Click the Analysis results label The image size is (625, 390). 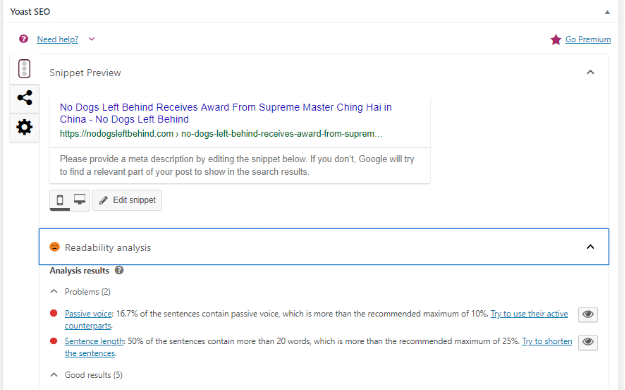[79, 271]
